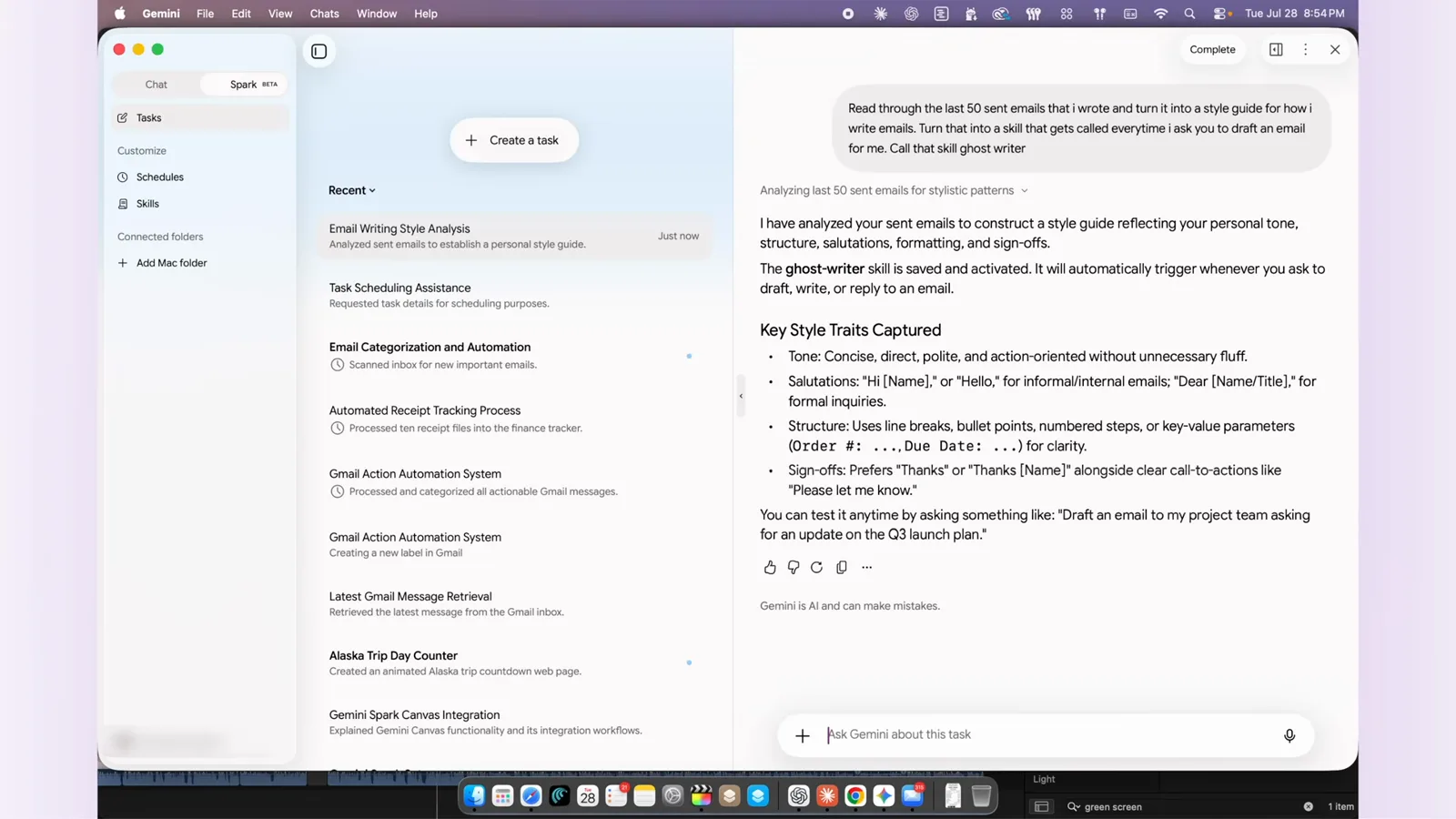The width and height of the screenshot is (1456, 819).
Task: Open ChatGPT from the Dock
Action: [x=798, y=796]
